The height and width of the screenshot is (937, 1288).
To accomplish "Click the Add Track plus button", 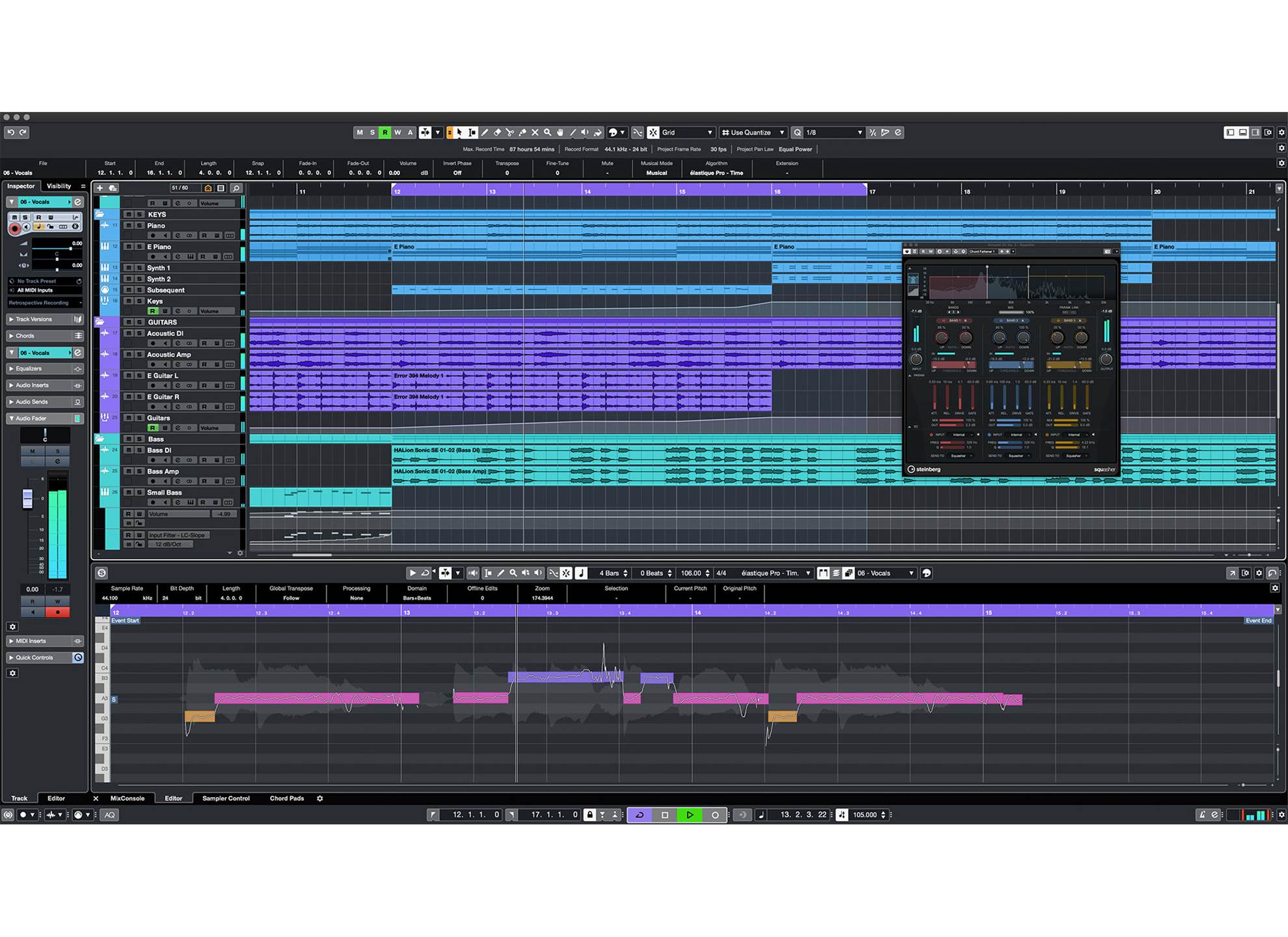I will coord(100,188).
